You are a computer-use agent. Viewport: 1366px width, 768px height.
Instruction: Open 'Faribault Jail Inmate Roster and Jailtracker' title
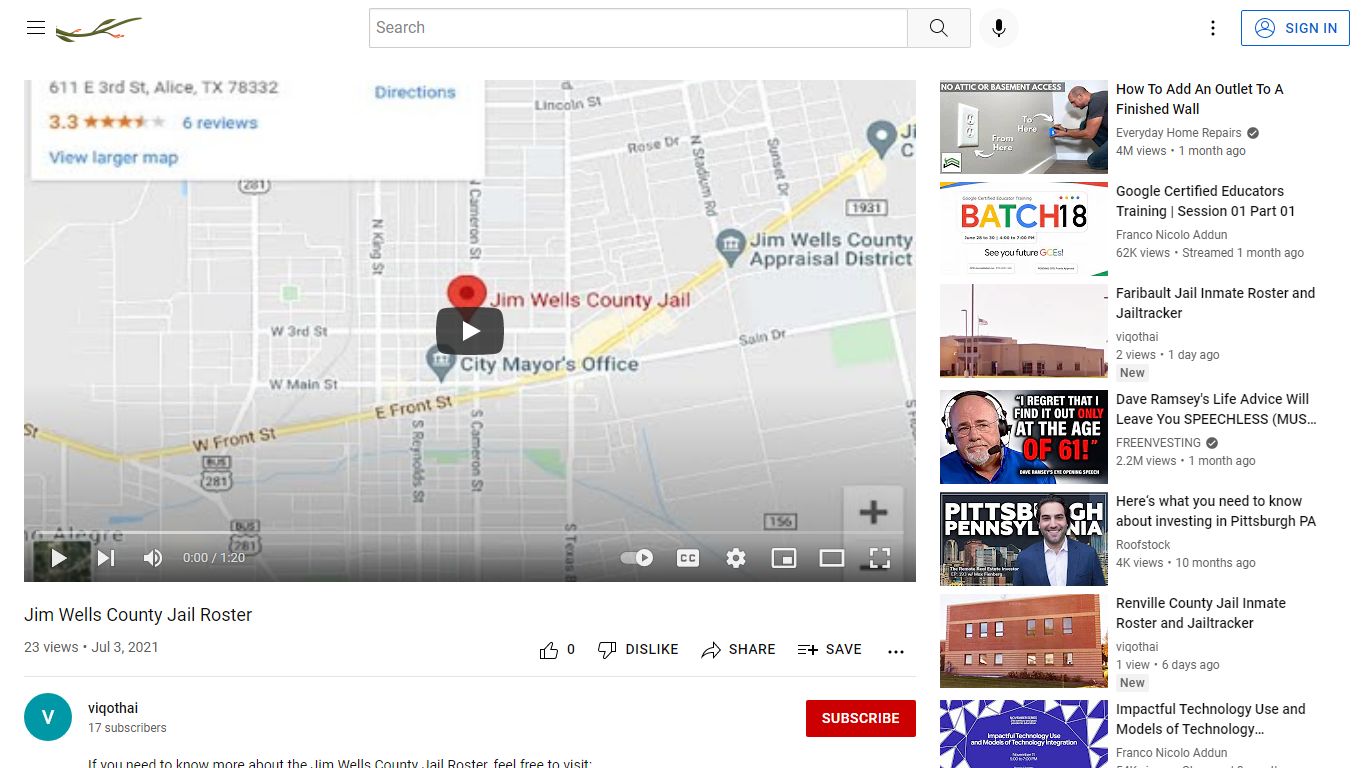coord(1216,303)
